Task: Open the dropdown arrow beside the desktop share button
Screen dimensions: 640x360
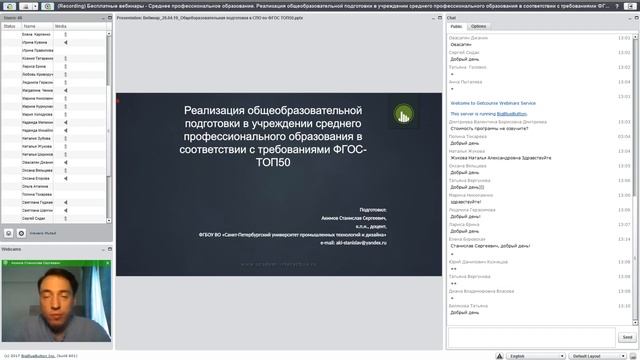Action: point(36,6)
